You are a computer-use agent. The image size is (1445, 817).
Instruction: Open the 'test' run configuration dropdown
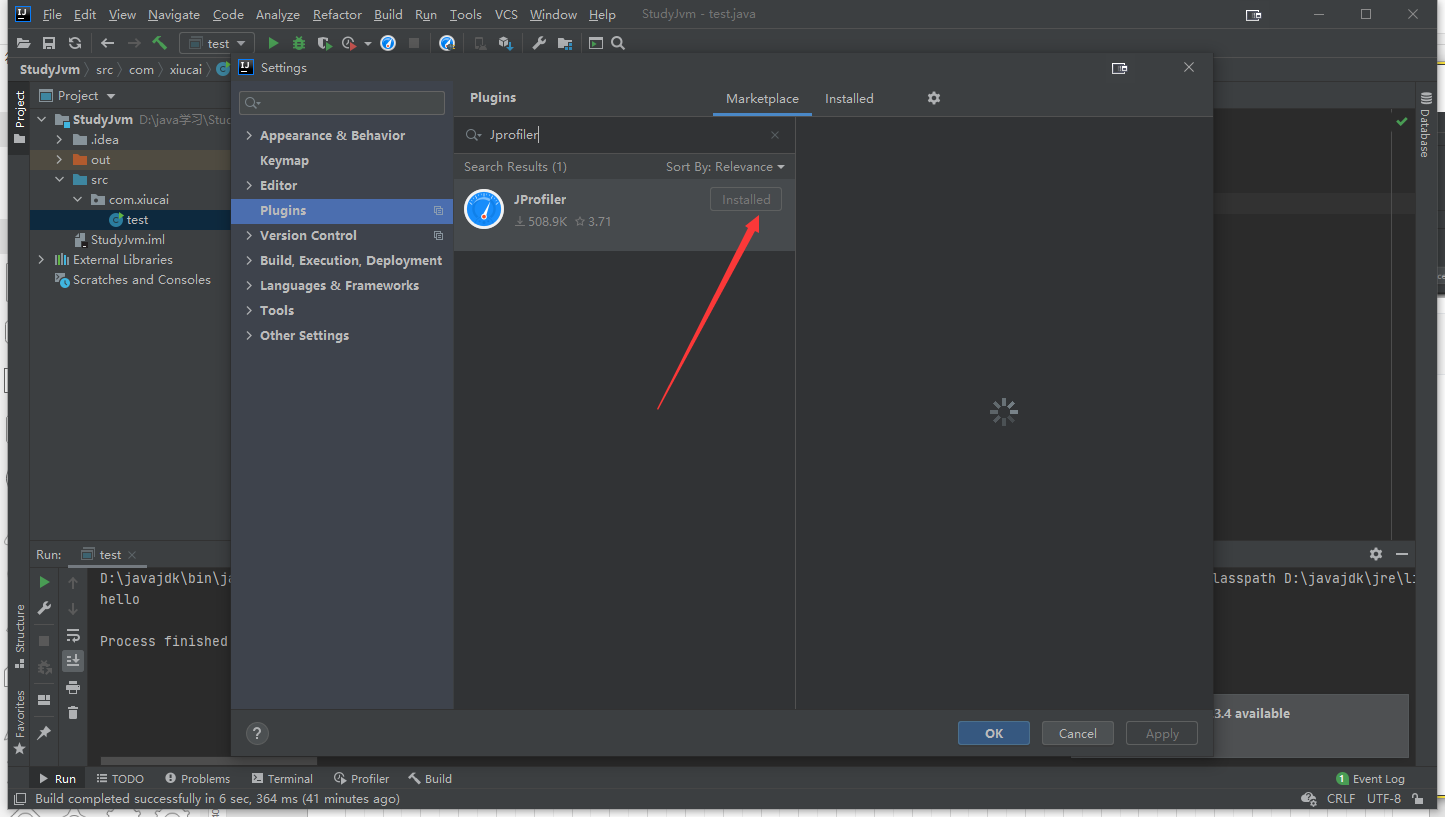[217, 43]
